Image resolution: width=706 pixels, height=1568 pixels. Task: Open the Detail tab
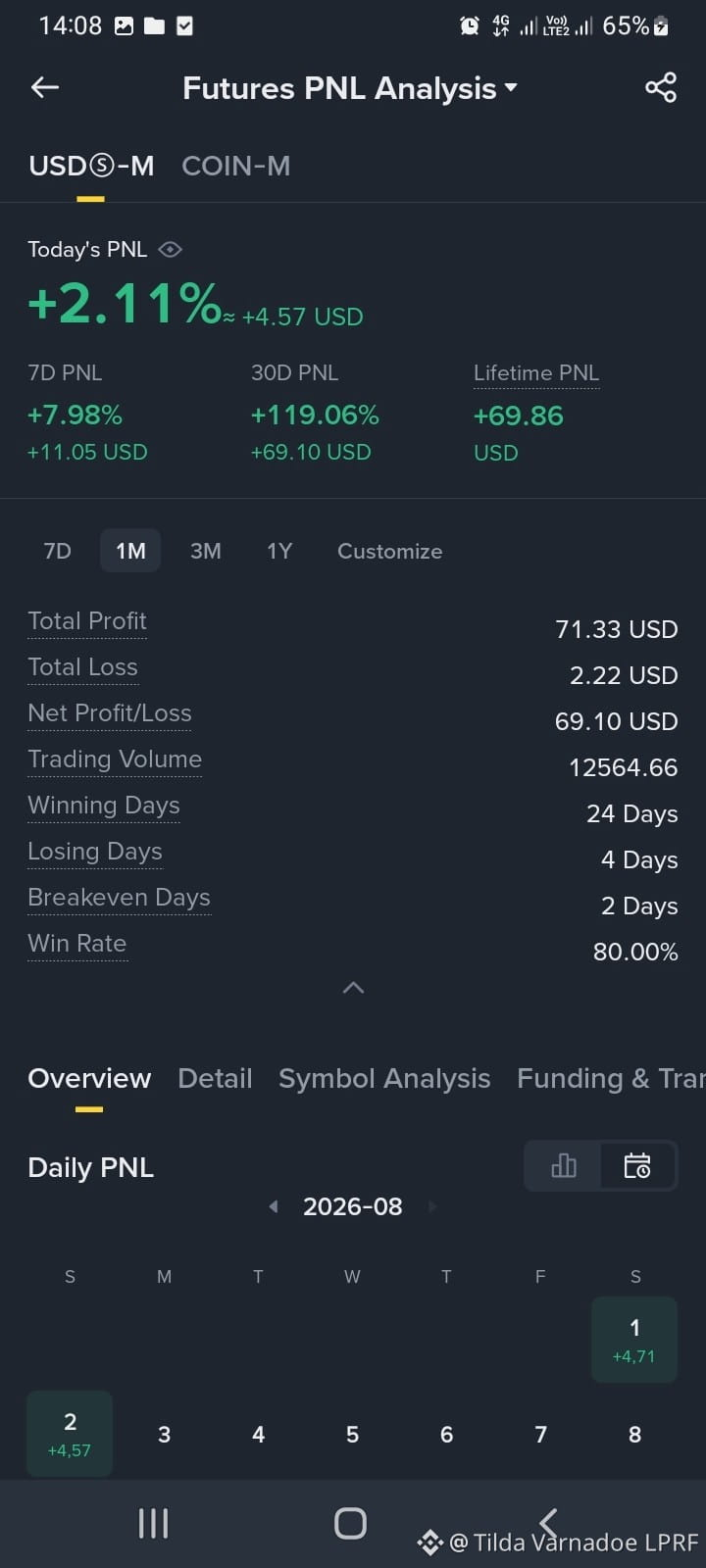point(215,1078)
